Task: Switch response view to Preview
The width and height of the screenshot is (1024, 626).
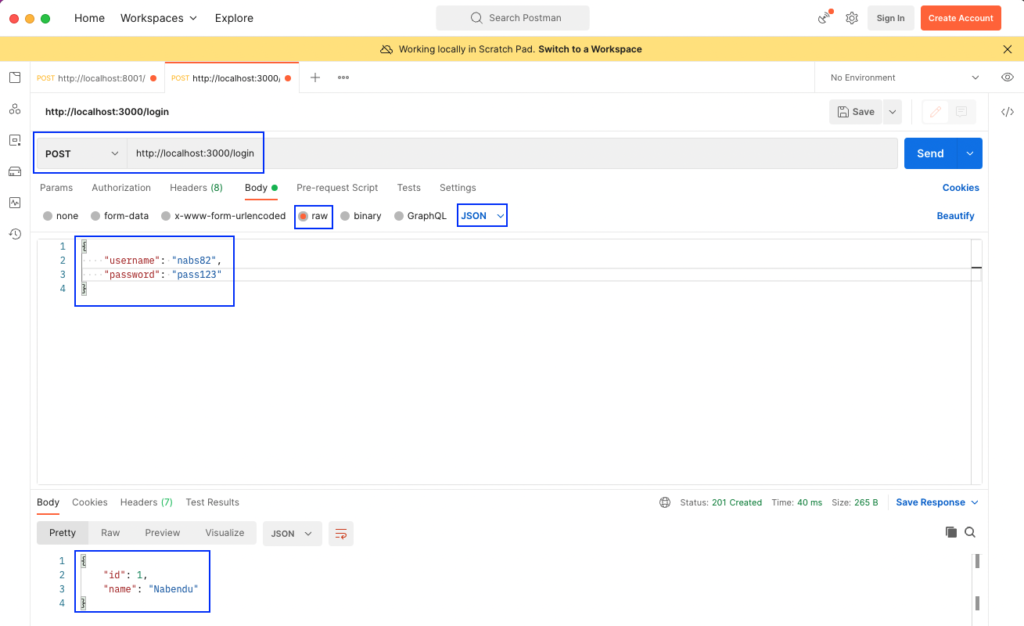Action: 163,533
